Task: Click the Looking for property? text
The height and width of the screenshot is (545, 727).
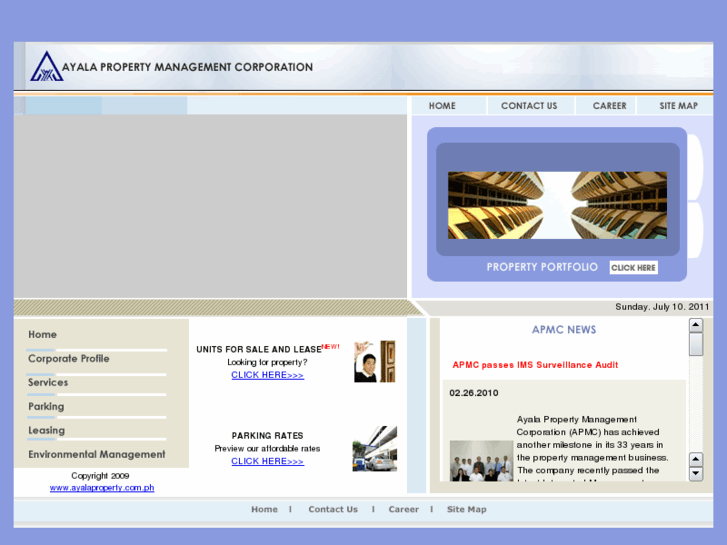Action: [x=267, y=362]
